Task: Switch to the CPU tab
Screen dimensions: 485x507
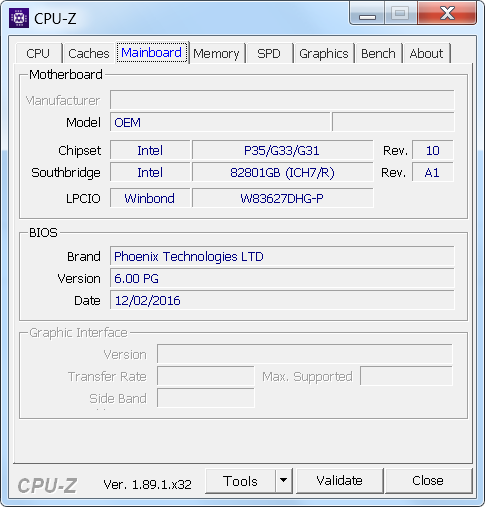Action: click(38, 53)
